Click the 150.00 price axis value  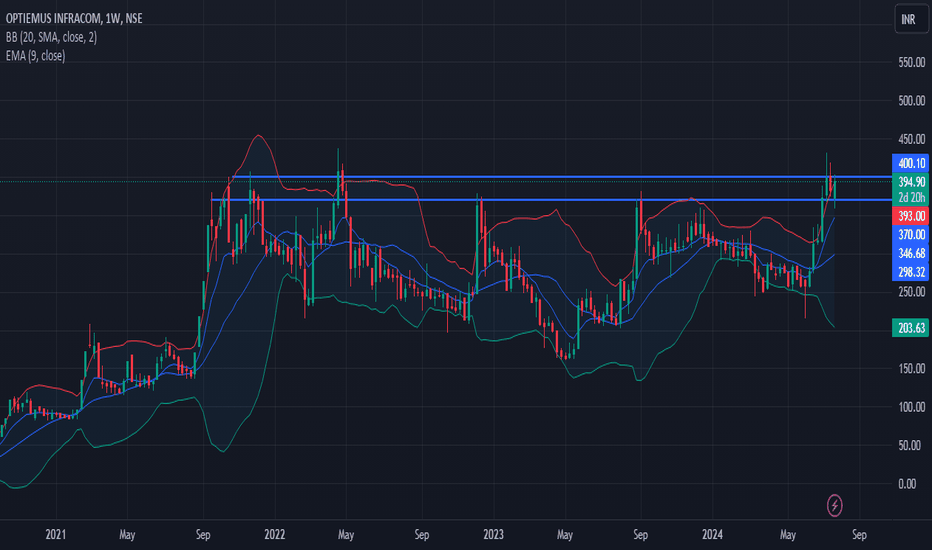pyautogui.click(x=911, y=369)
